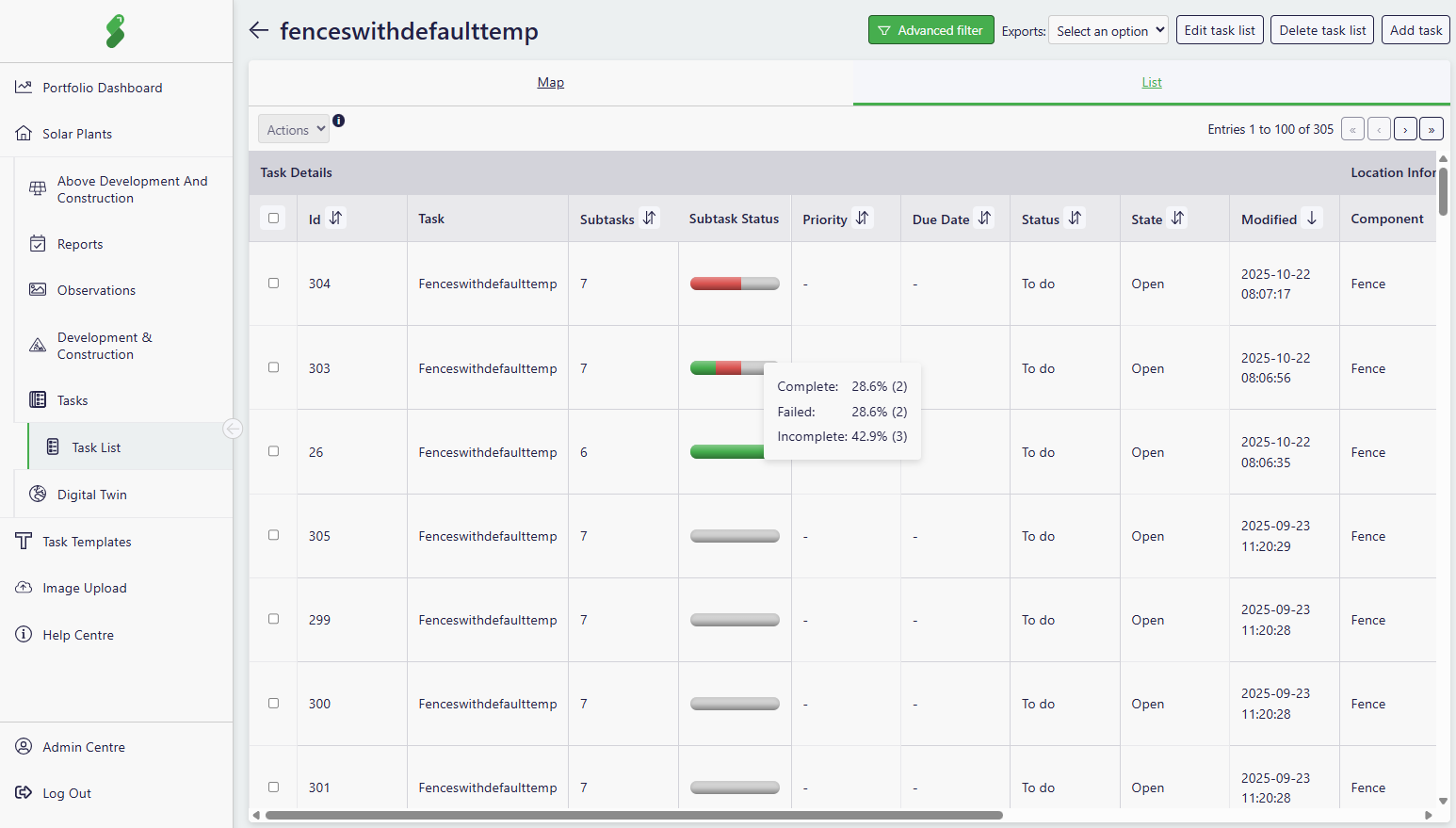
Task: Go to the next page of entries
Action: (1405, 129)
